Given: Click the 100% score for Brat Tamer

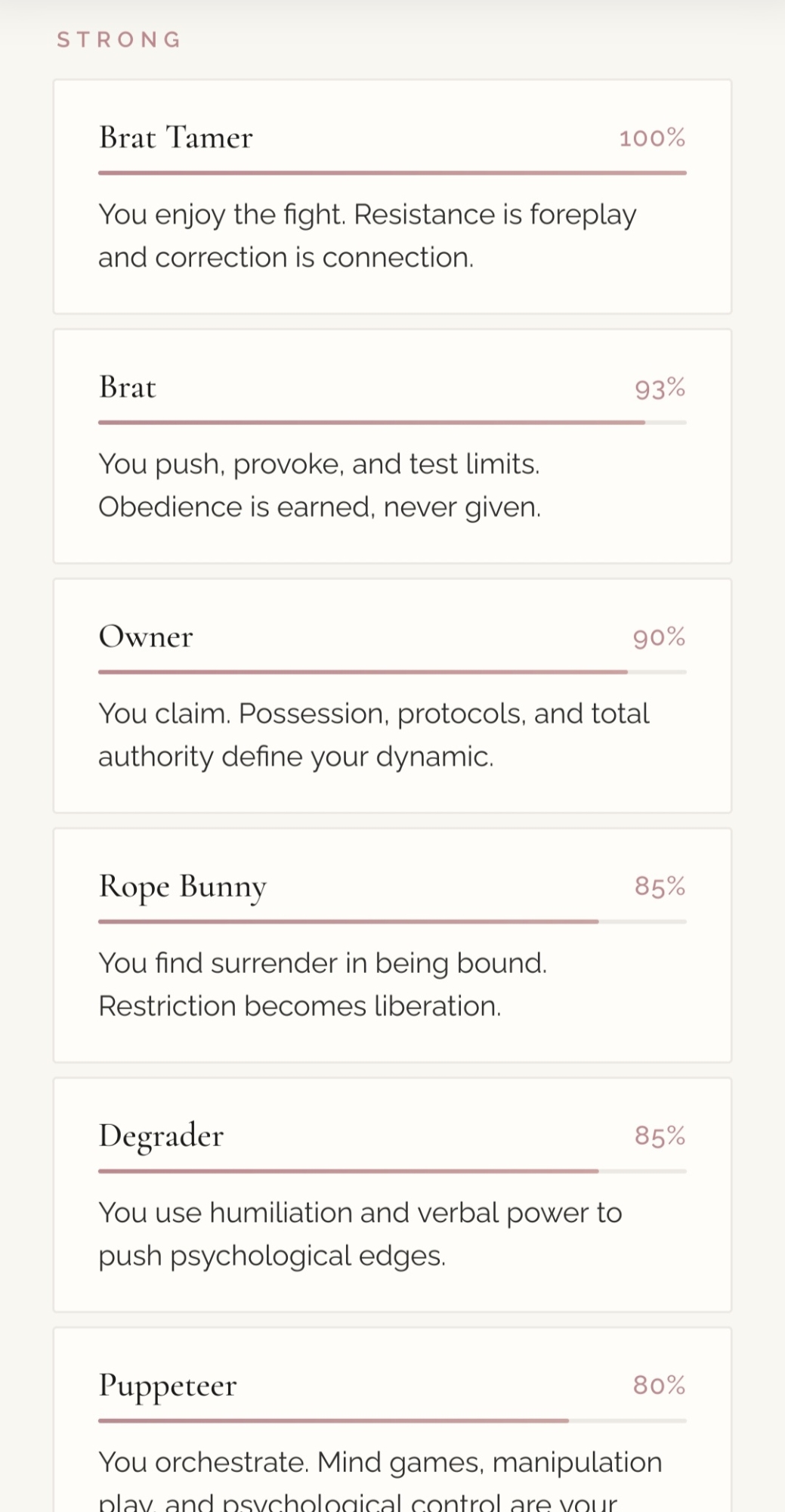Looking at the screenshot, I should (652, 138).
